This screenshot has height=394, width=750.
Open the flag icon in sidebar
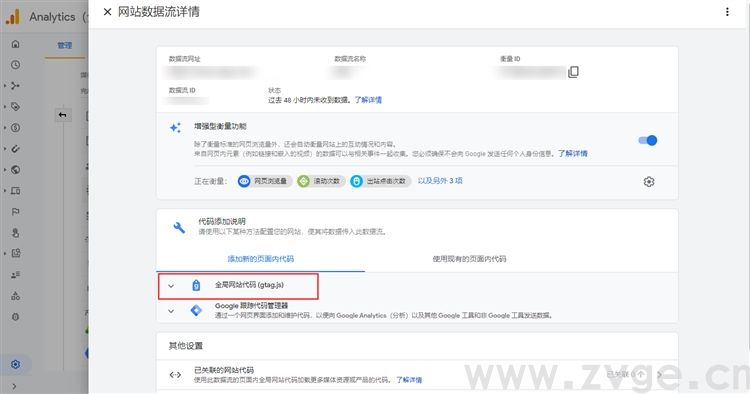click(15, 212)
